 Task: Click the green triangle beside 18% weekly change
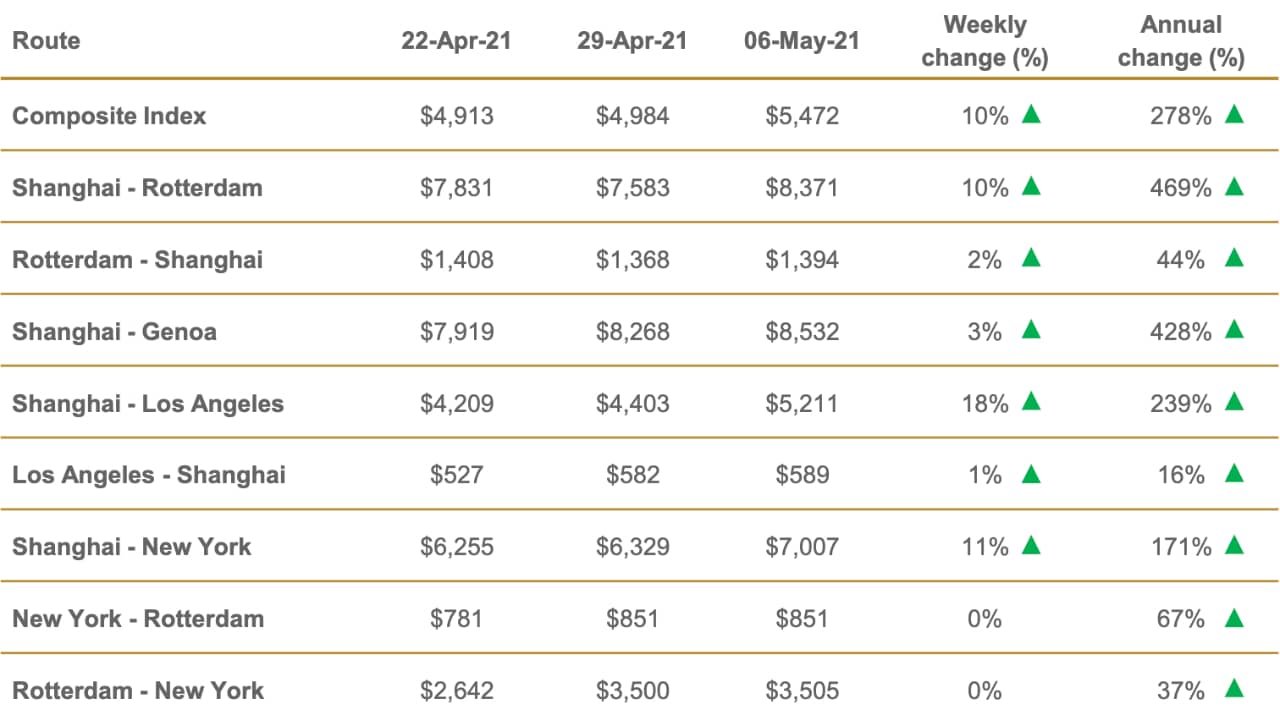pos(1031,402)
